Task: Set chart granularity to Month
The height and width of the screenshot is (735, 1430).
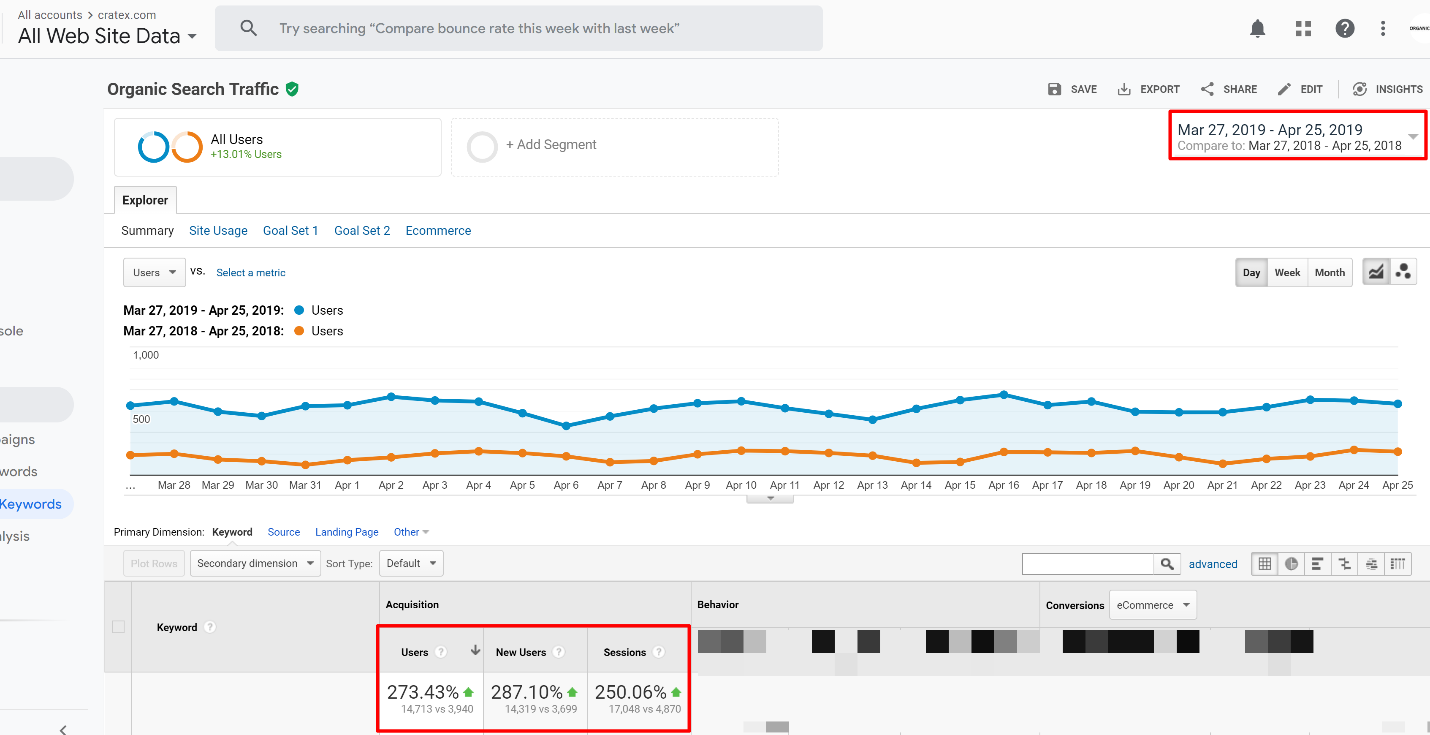Action: (1330, 272)
